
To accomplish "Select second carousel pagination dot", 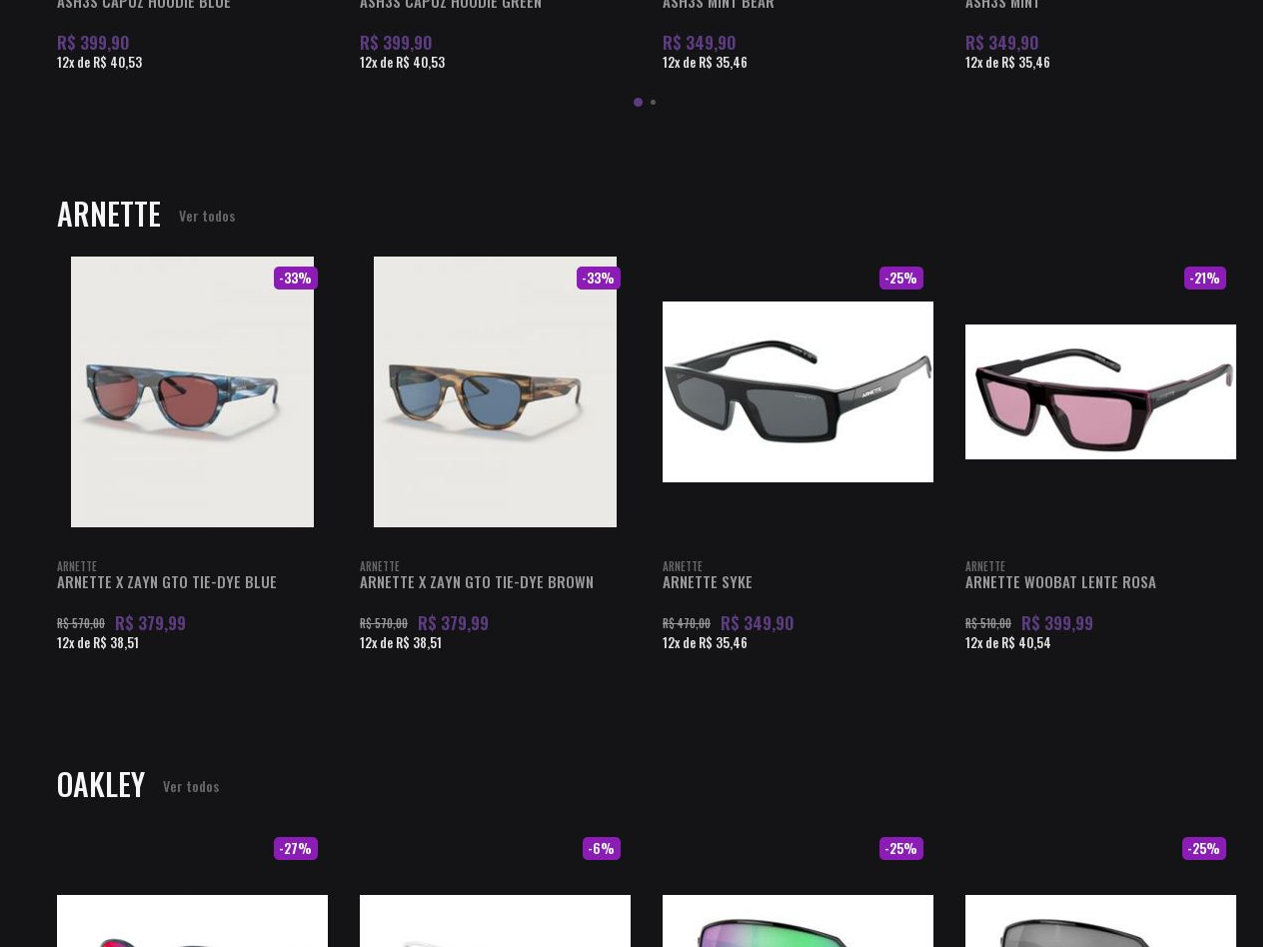I will click(653, 102).
